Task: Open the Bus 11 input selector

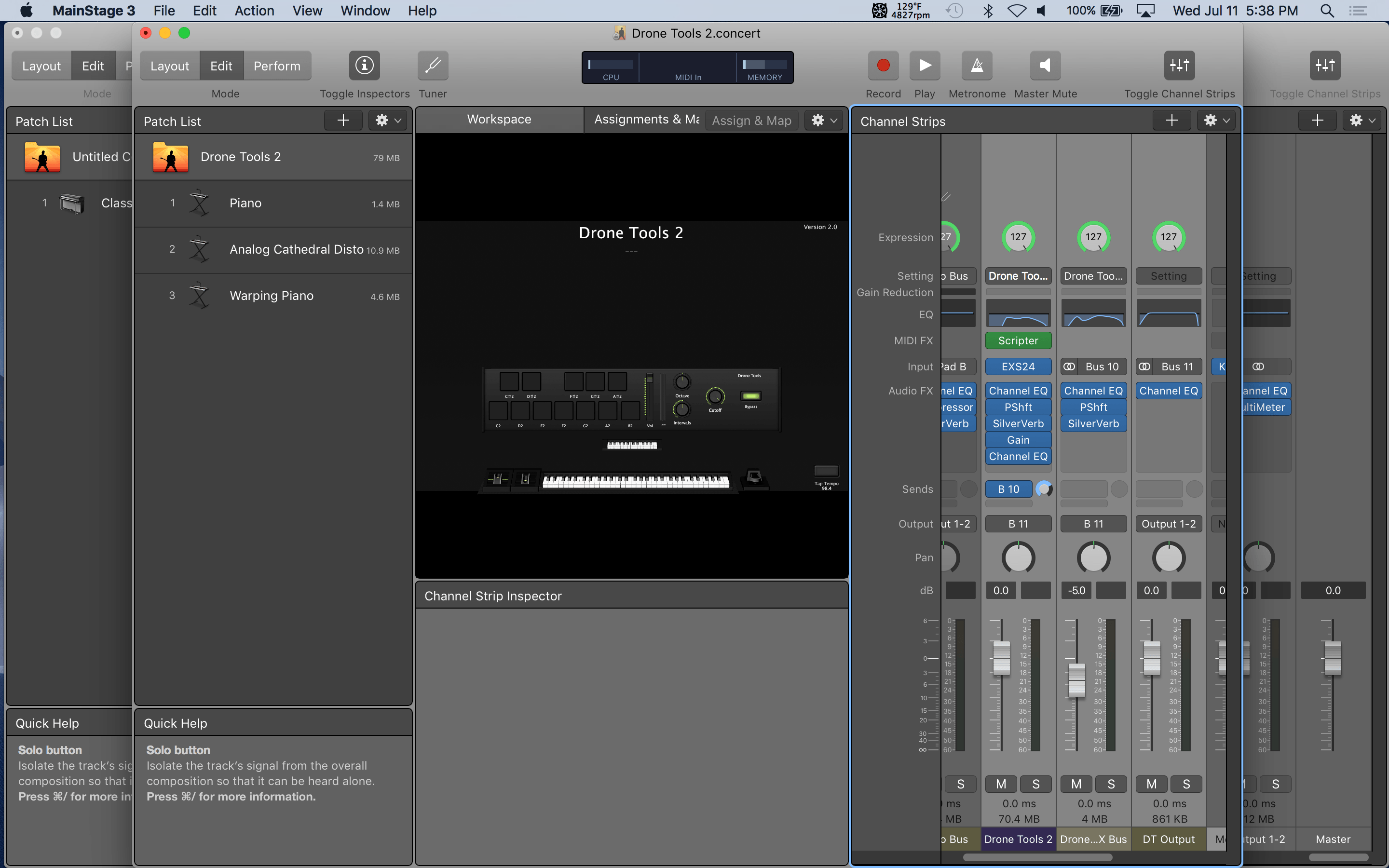Action: (x=1177, y=366)
